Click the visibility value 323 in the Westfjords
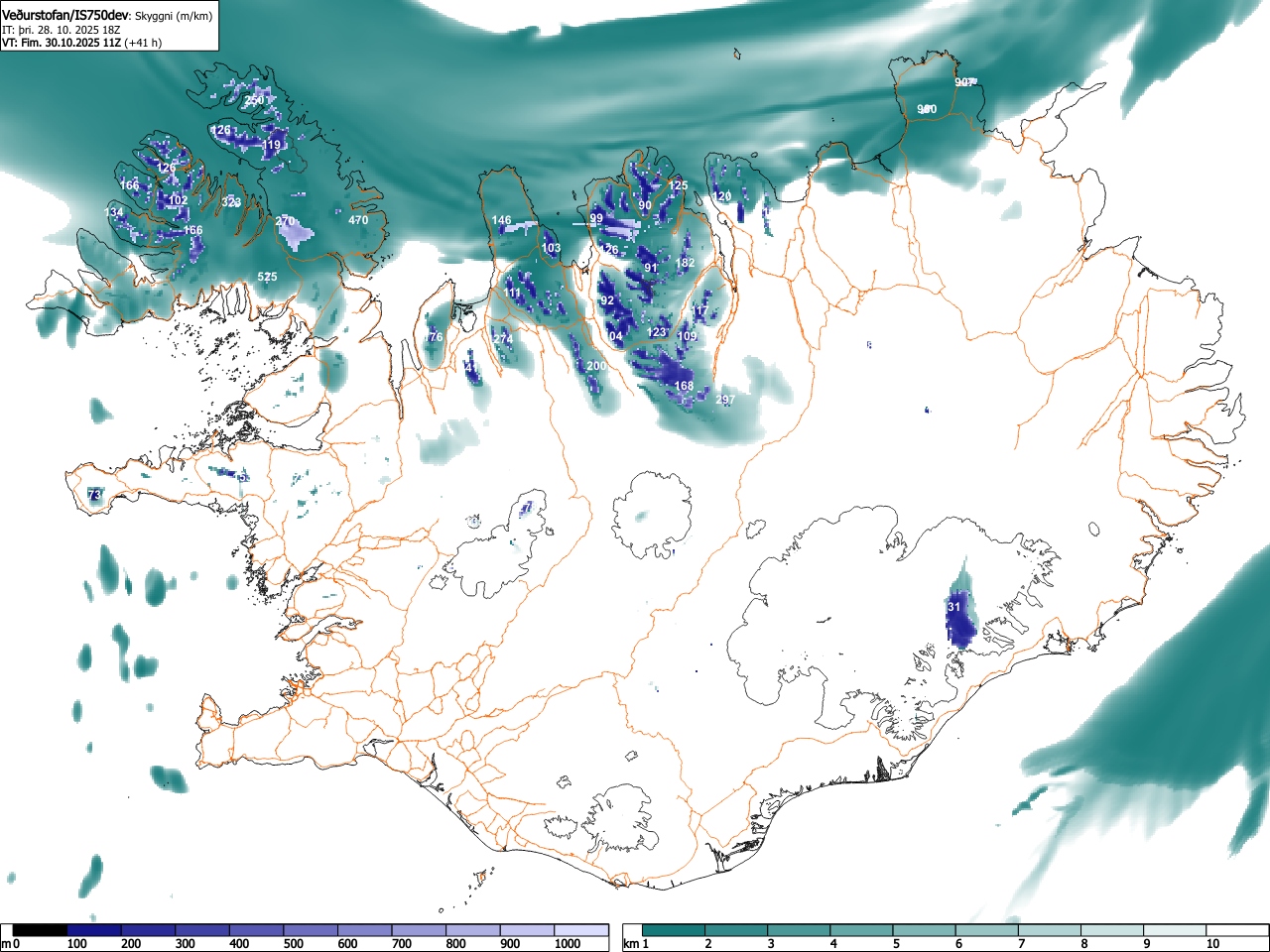1270x952 pixels. coord(231,202)
